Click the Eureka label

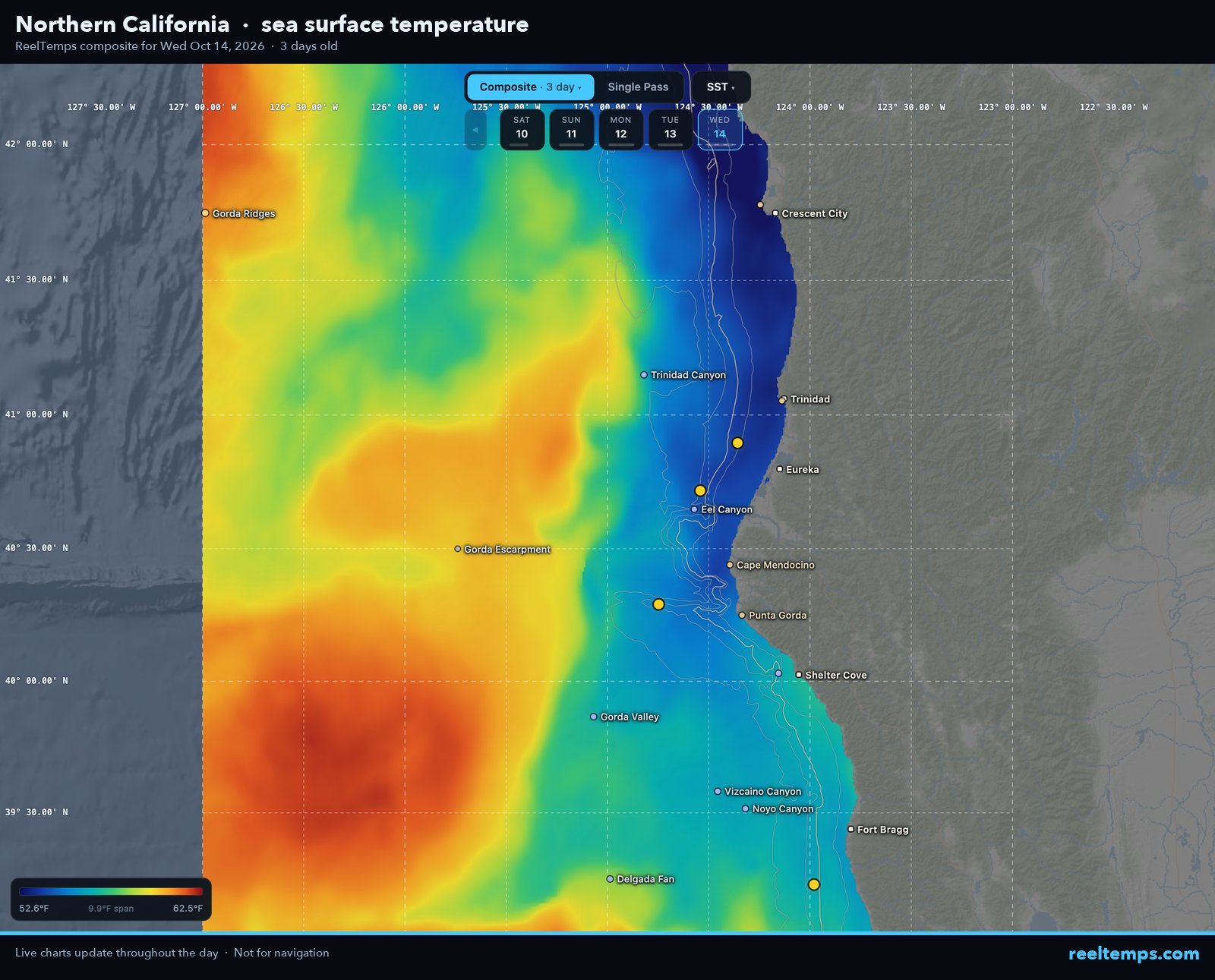[x=803, y=469]
